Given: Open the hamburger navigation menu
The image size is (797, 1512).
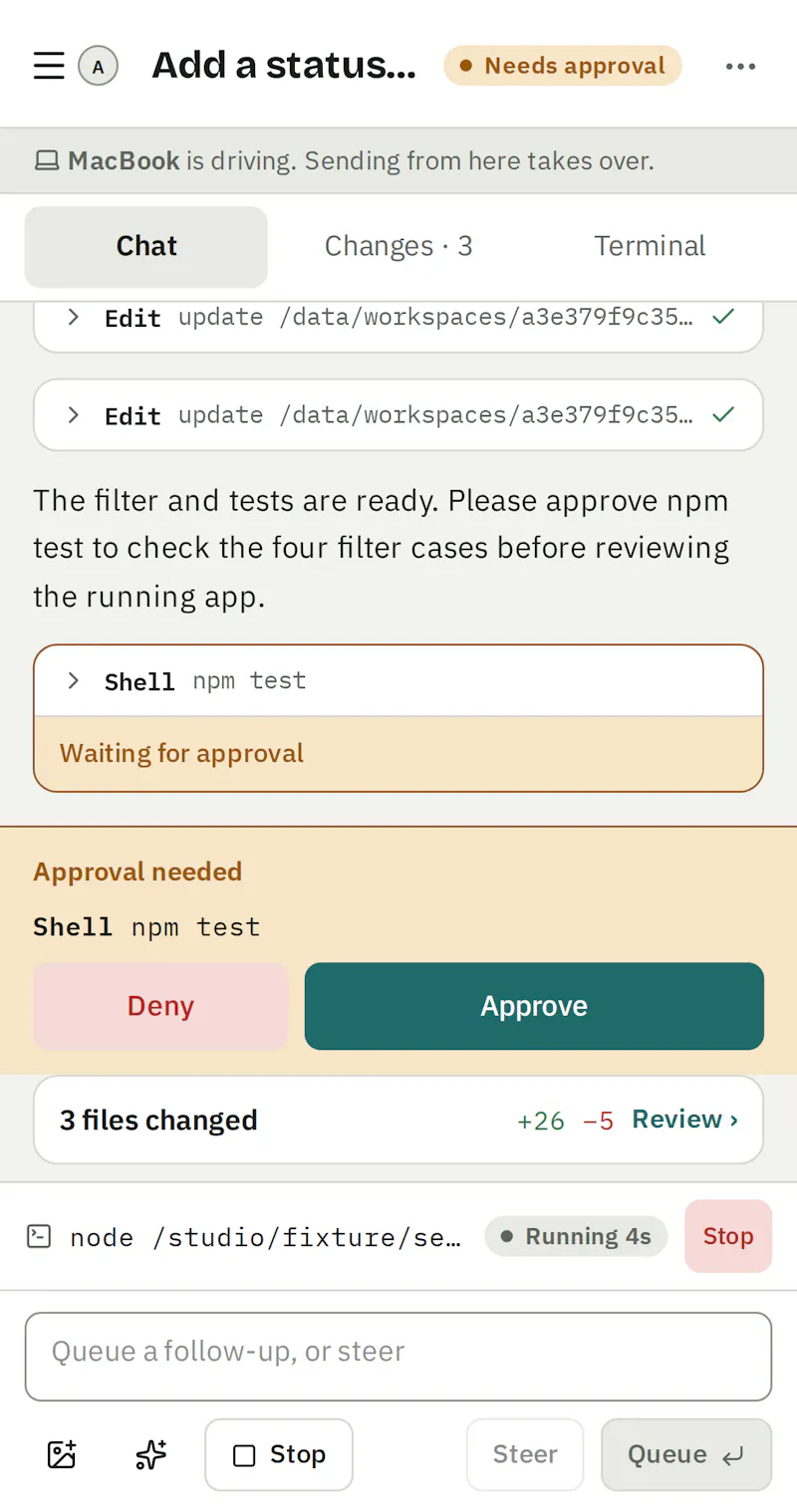Looking at the screenshot, I should coord(49,67).
